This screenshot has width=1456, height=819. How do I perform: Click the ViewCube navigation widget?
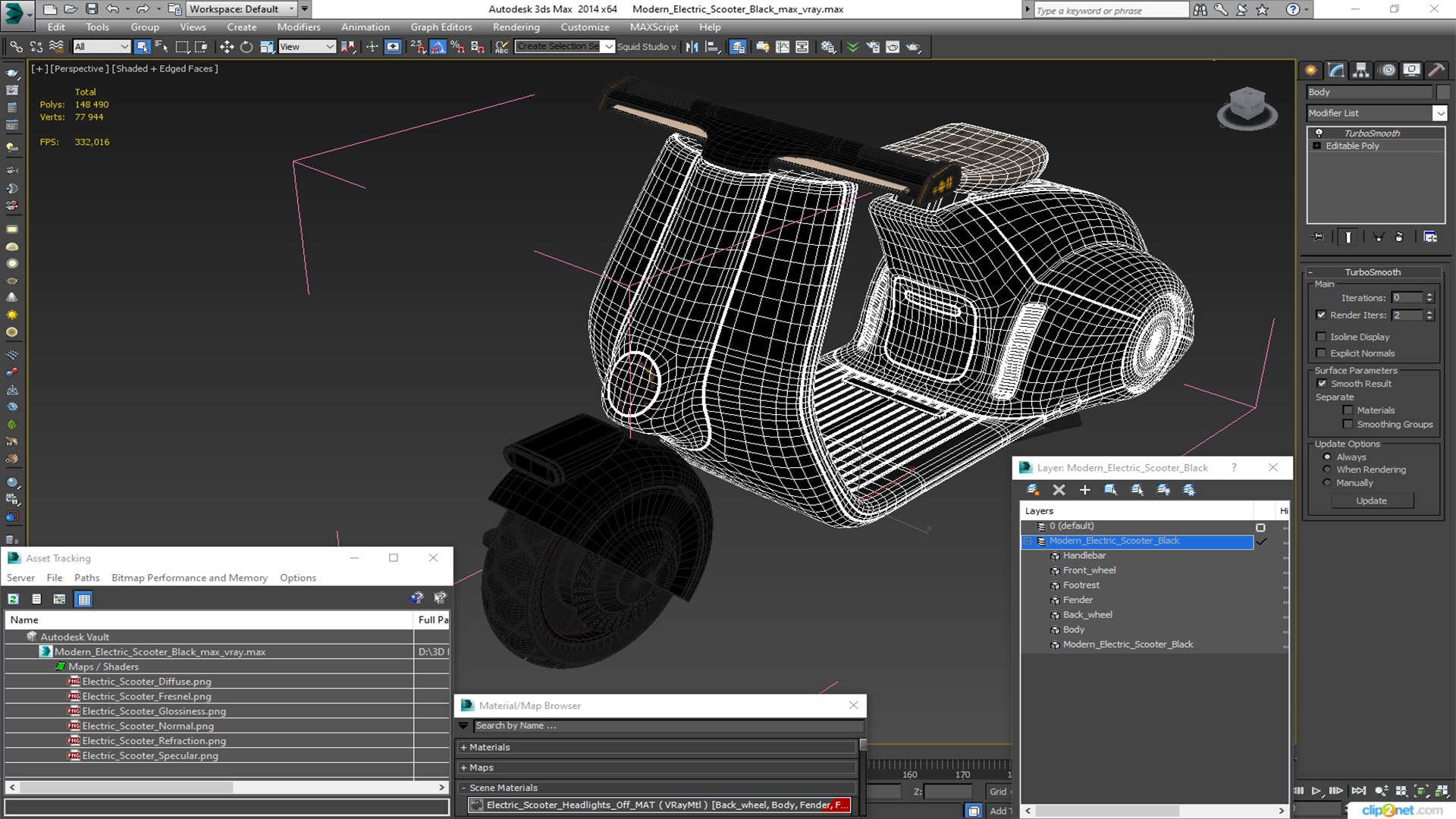point(1247,108)
